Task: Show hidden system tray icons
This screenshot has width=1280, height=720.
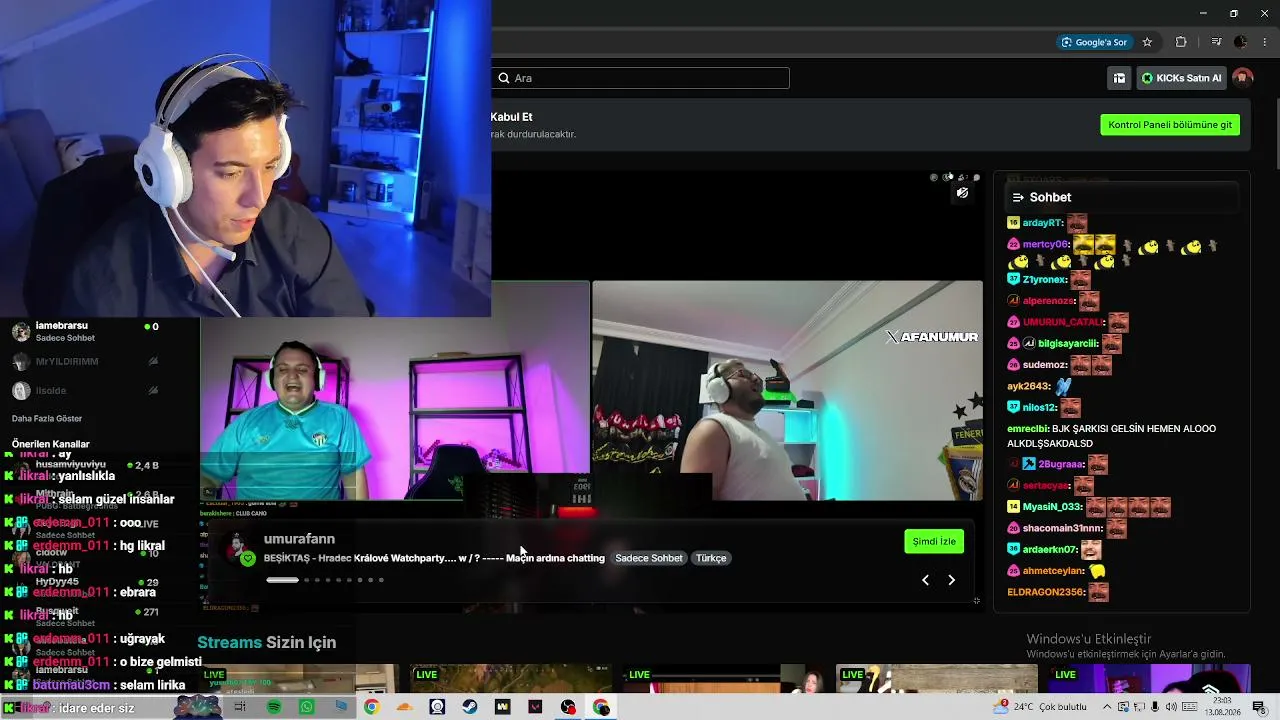Action: (1107, 707)
